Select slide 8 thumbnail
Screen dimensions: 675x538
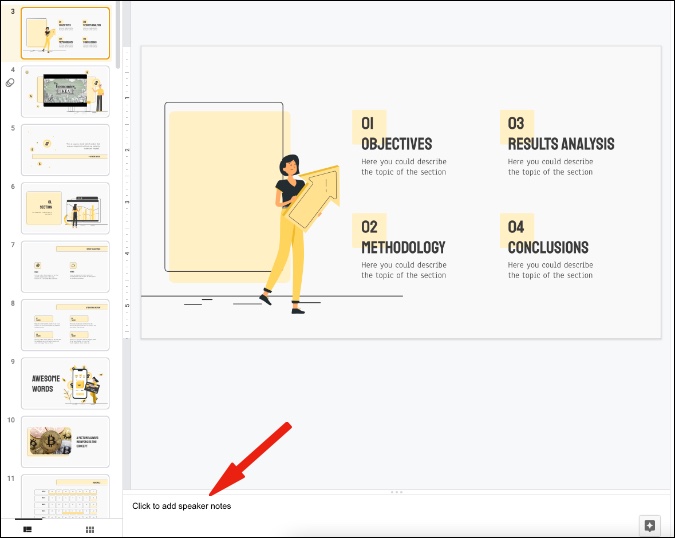(x=65, y=325)
